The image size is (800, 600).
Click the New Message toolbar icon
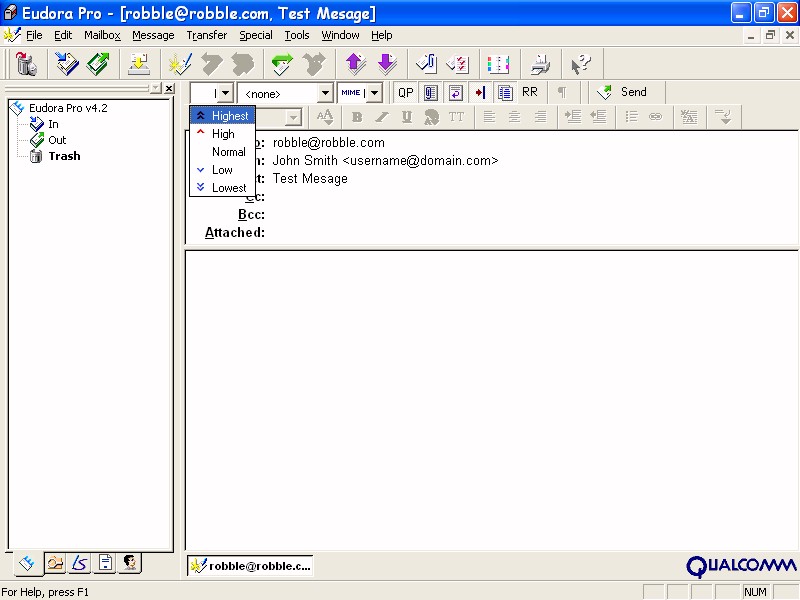(x=180, y=64)
